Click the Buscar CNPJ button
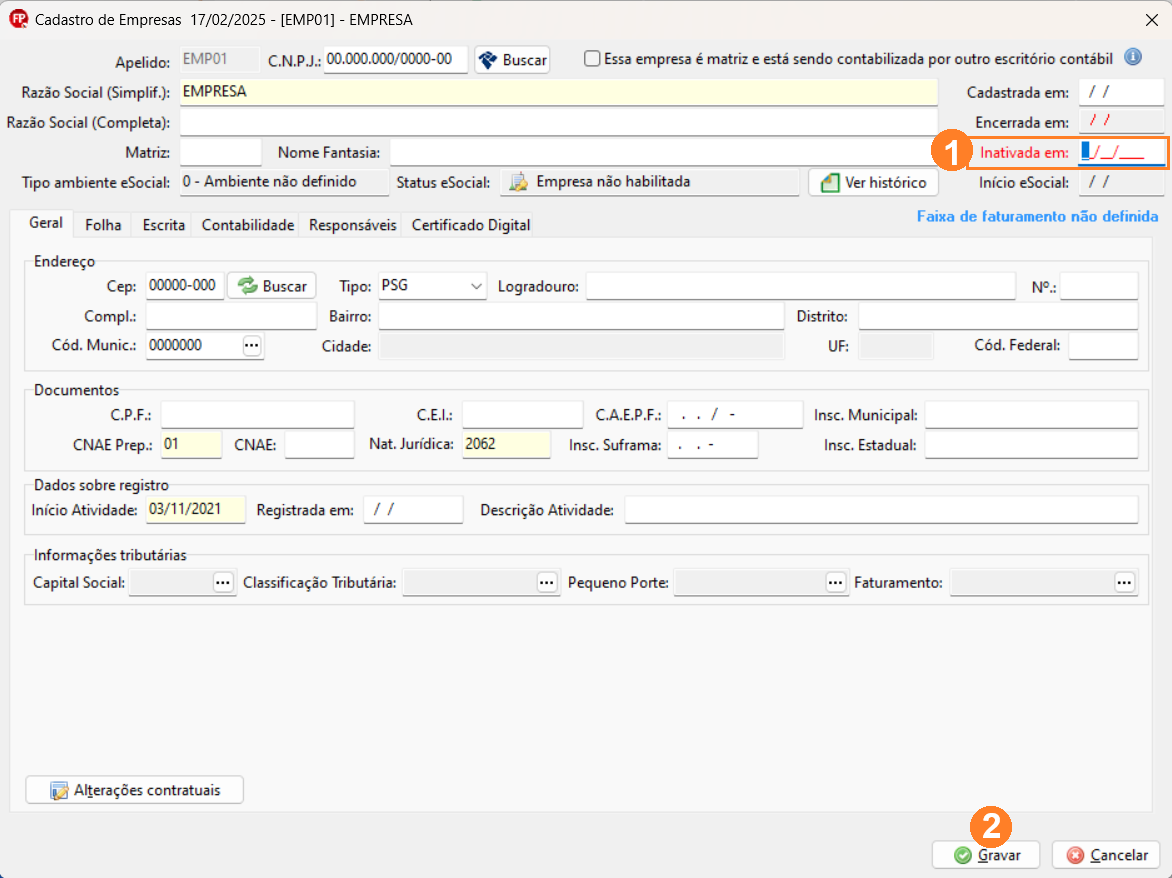Viewport: 1172px width, 878px height. (x=513, y=60)
